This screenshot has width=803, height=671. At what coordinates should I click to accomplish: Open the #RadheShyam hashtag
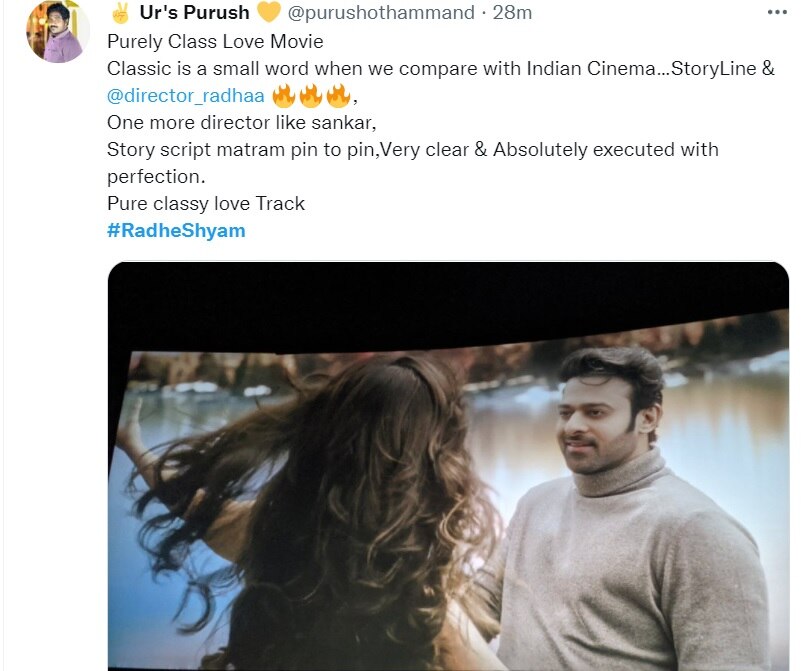click(174, 230)
